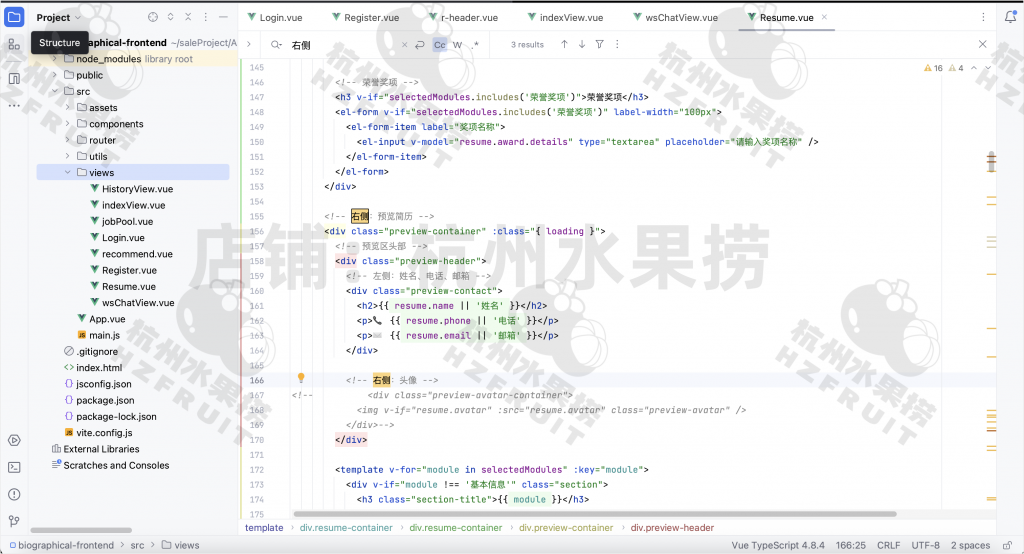Click the 2 spaces indent setting

pos(970,545)
